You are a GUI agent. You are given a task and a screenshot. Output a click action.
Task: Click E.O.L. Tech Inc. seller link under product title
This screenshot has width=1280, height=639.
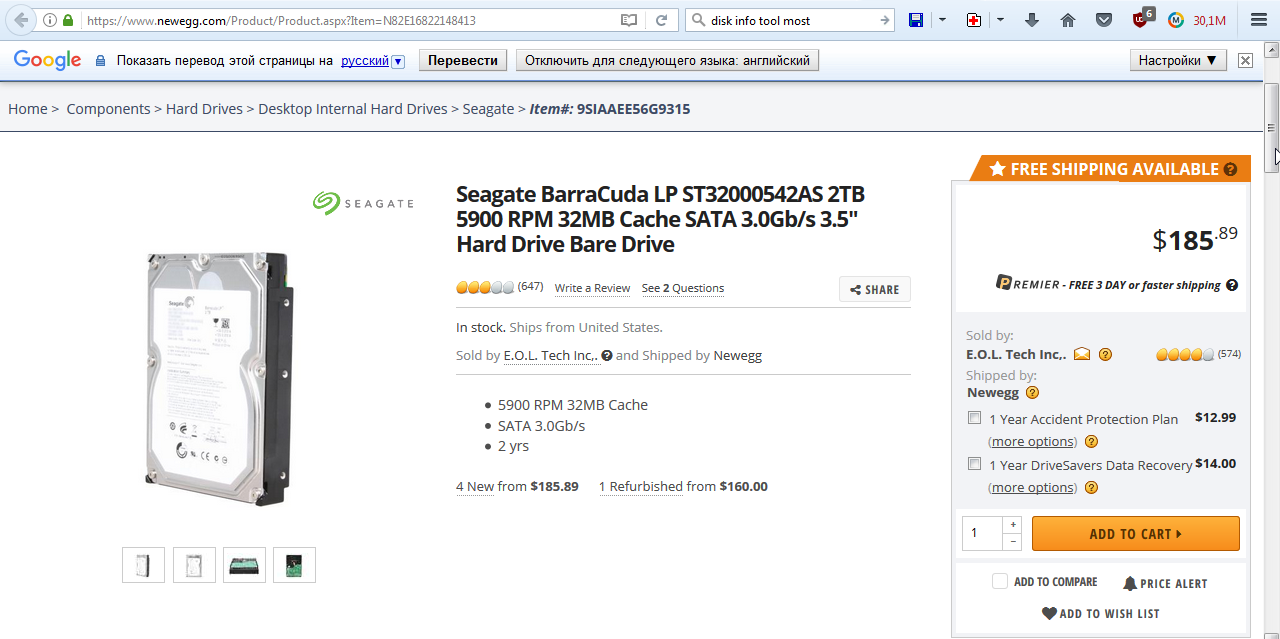coord(551,355)
